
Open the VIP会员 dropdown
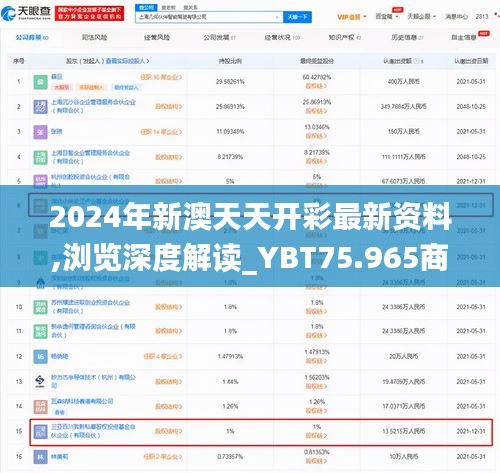pyautogui.click(x=352, y=17)
